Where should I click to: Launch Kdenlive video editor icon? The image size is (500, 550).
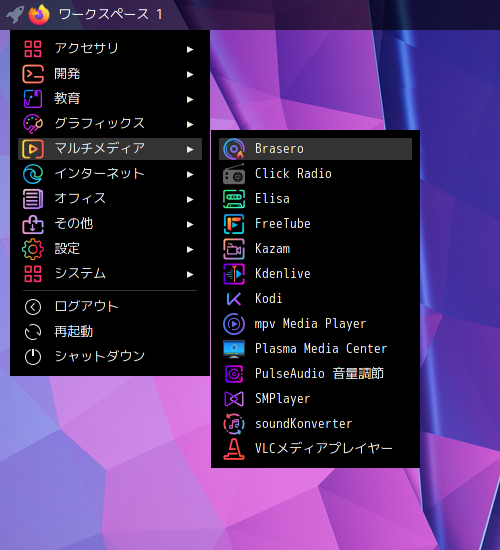click(234, 274)
